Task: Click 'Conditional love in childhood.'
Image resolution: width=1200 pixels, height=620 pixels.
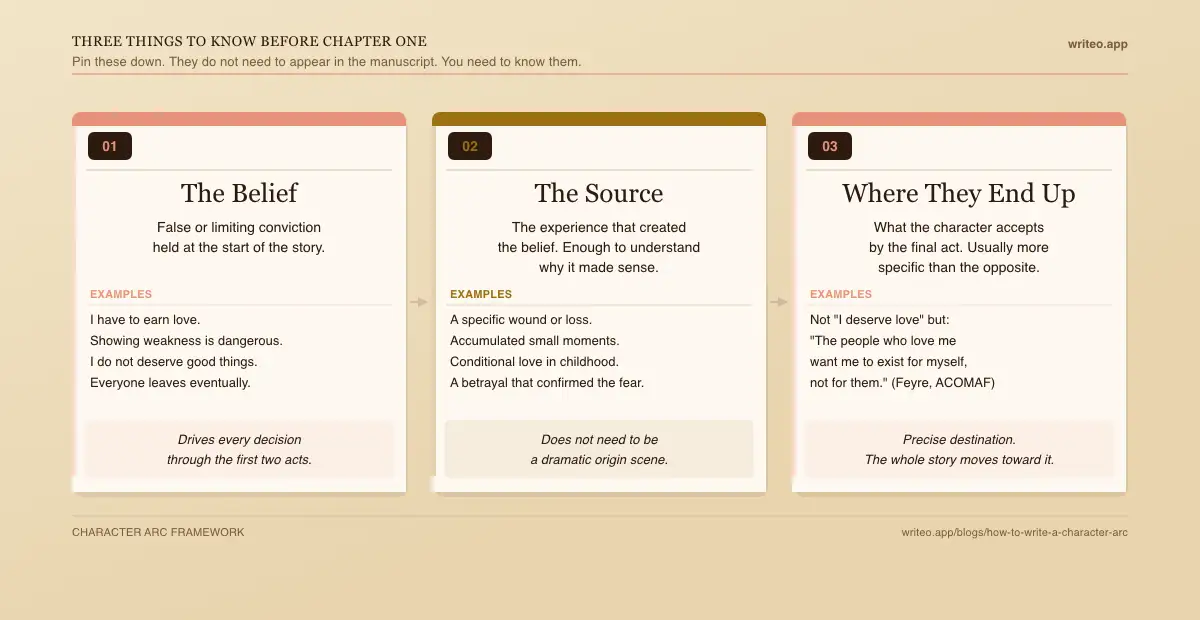Action: click(534, 362)
